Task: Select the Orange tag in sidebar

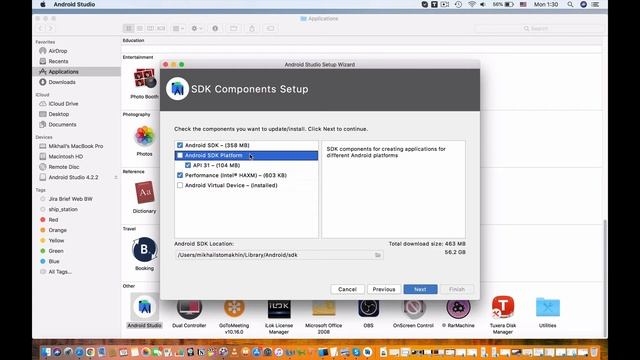Action: click(58, 230)
